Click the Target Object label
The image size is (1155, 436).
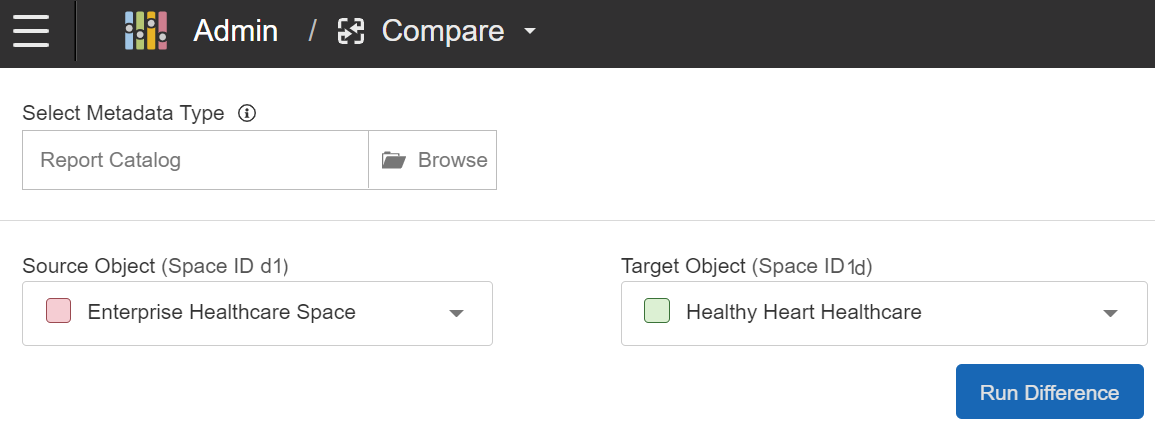(x=683, y=266)
